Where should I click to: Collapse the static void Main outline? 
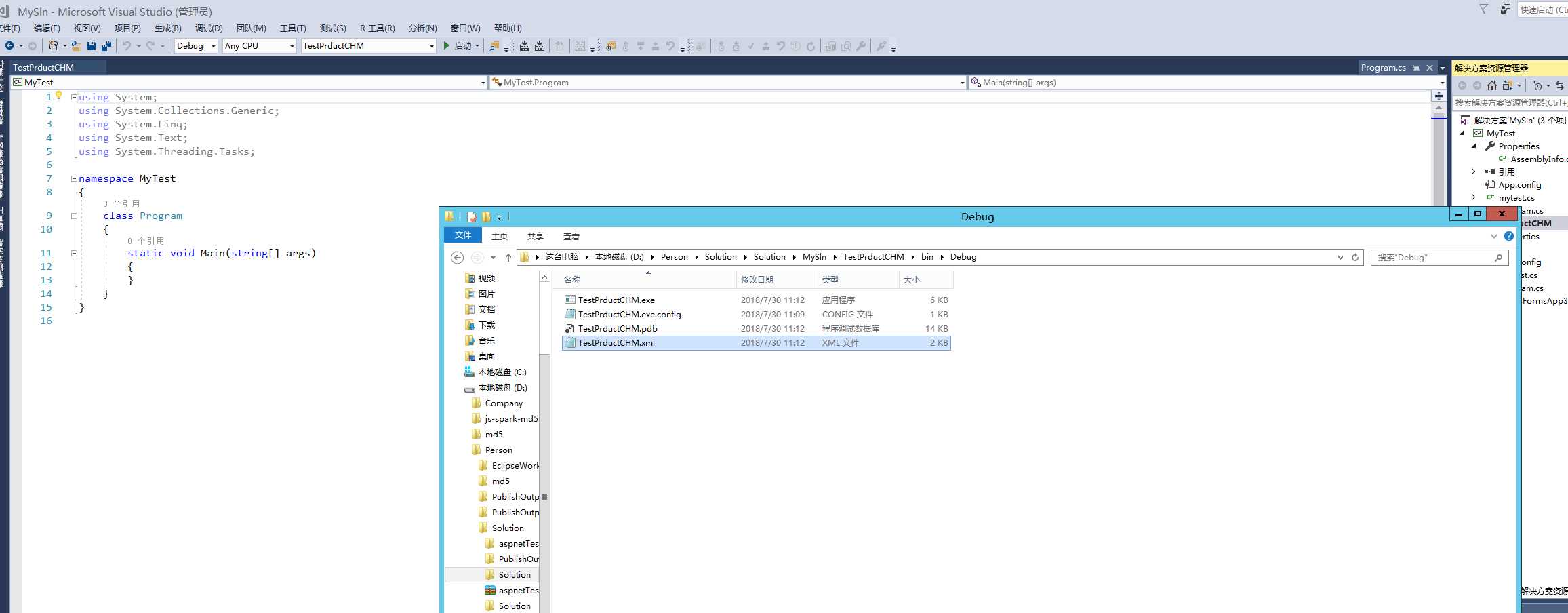(74, 254)
